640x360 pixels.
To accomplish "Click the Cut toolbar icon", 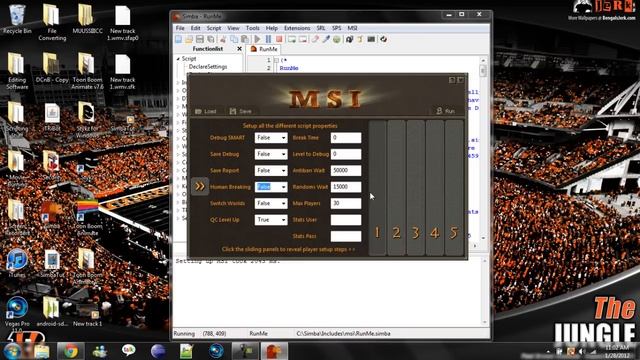I will click(x=223, y=39).
